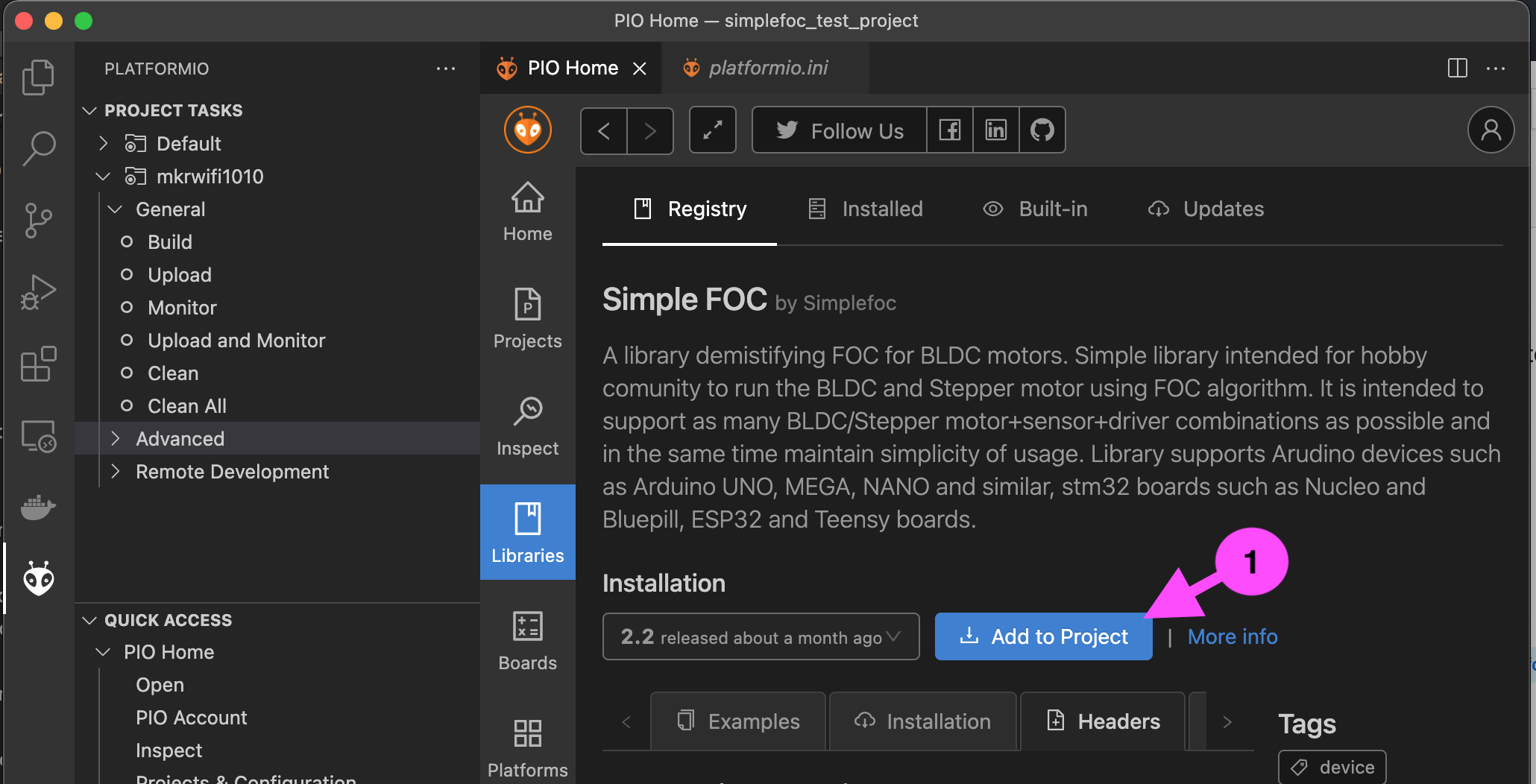
Task: Select PIO Account in quick access
Action: pyautogui.click(x=191, y=718)
